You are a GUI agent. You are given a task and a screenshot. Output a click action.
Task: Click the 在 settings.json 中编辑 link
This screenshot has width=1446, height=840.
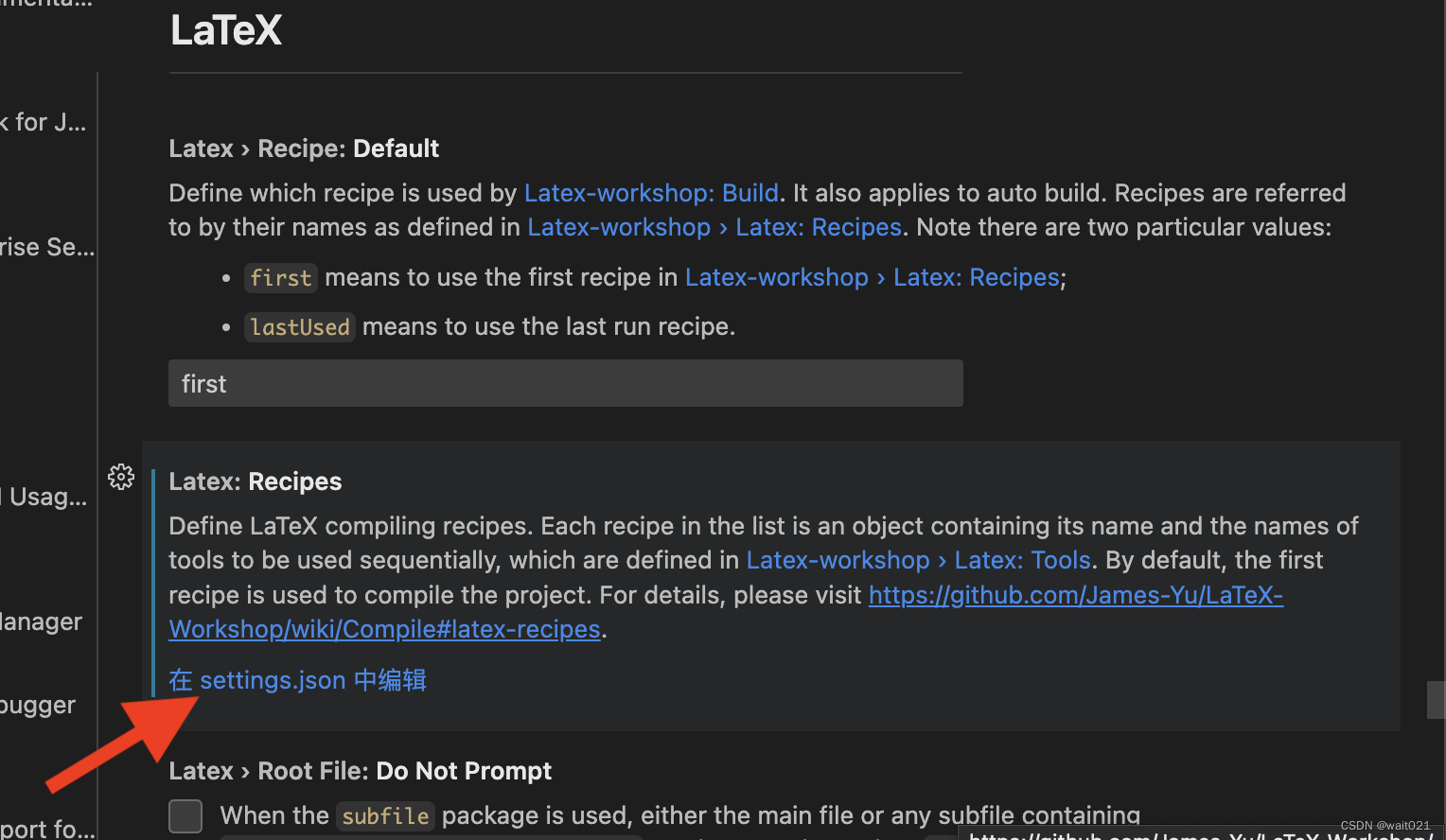(296, 680)
